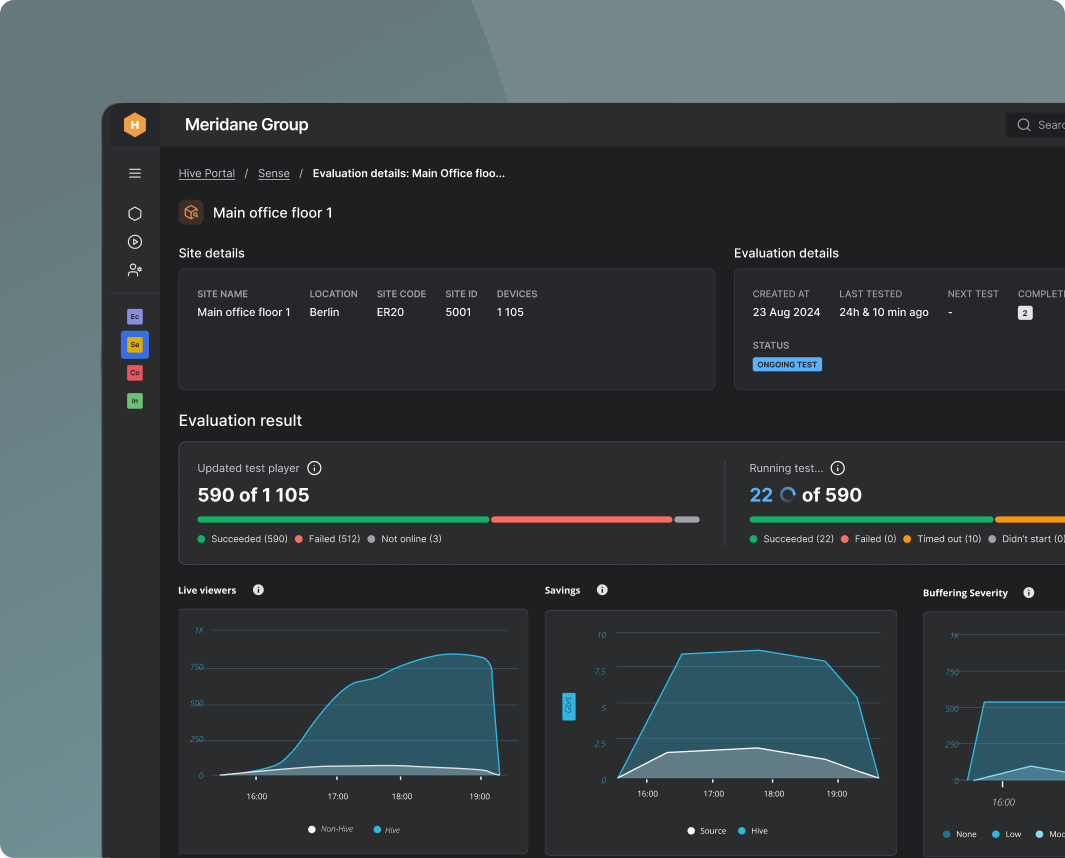Click the Not online (3) legend item
The image size is (1065, 858).
point(404,539)
